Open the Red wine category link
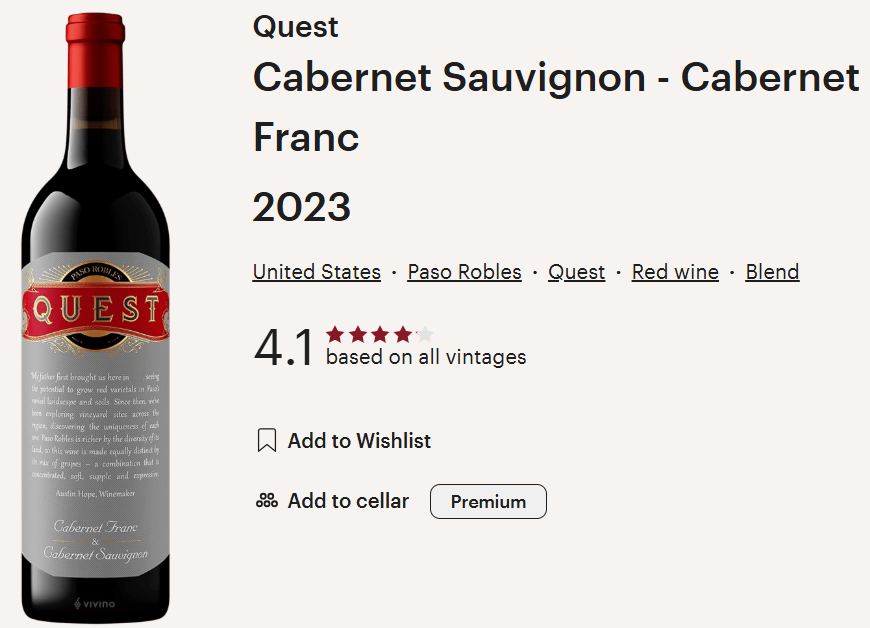 (675, 272)
